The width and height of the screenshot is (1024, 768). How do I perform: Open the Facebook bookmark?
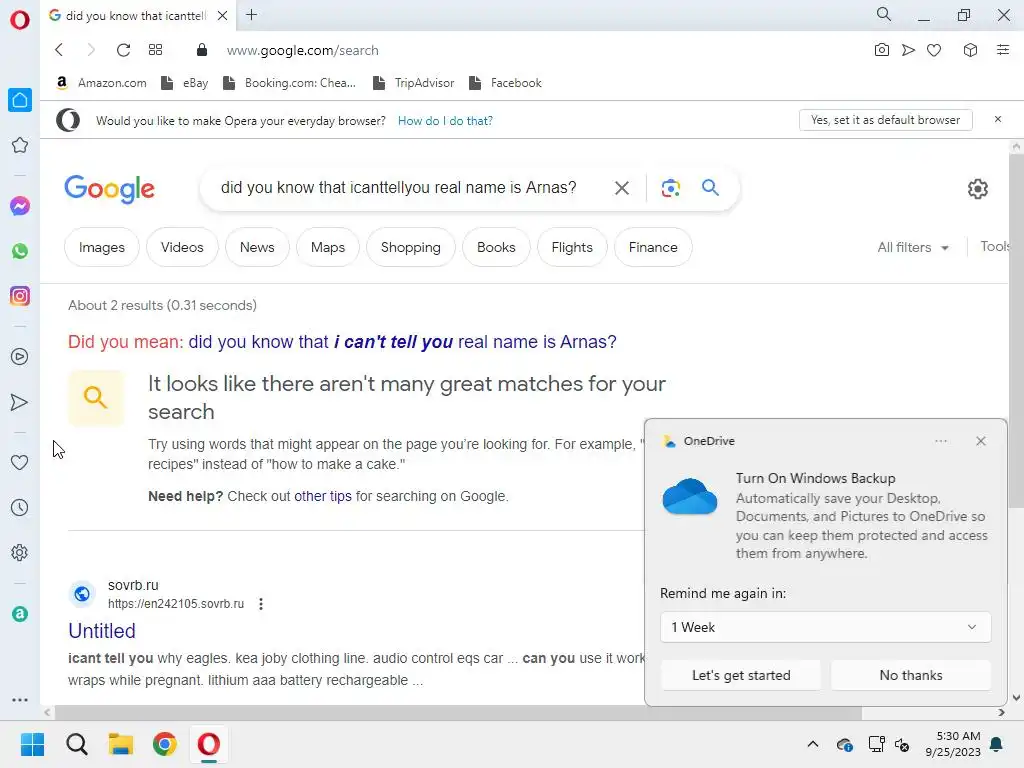coord(505,83)
